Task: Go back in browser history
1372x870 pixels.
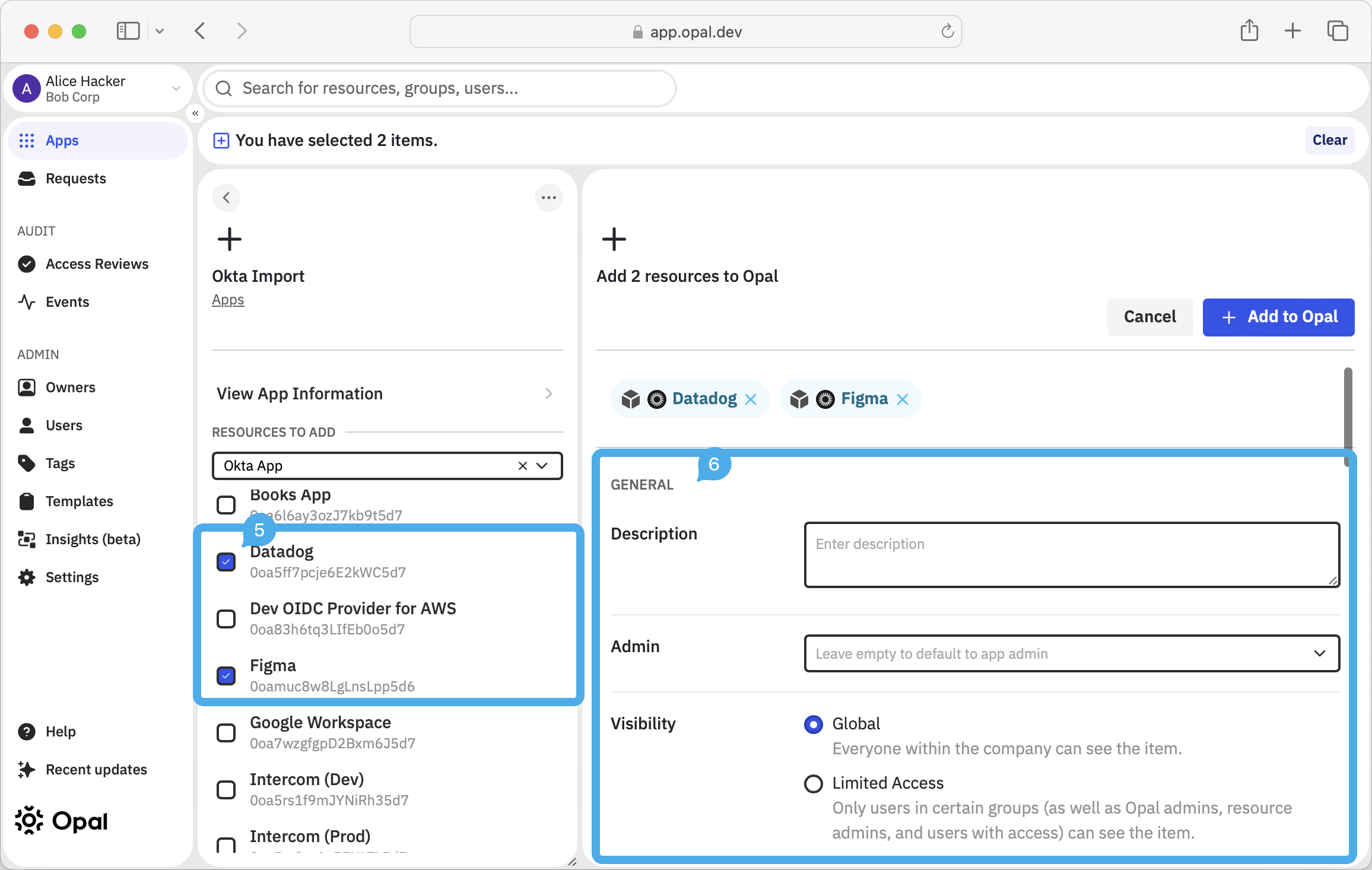Action: pos(200,31)
